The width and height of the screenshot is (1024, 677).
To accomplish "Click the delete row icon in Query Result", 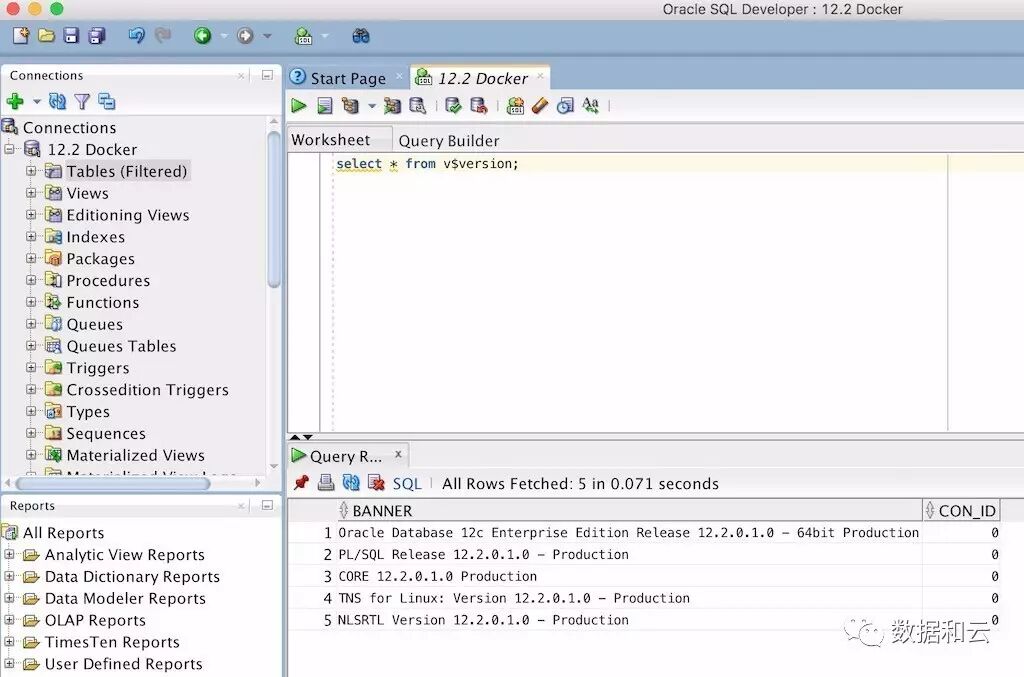I will pos(376,483).
